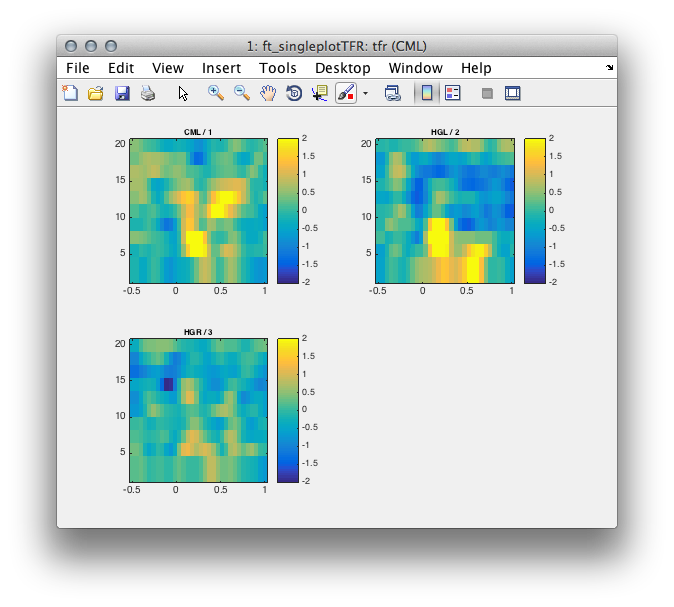Click the dock figure arrow at menu bar end
This screenshot has width=674, height=607.
610,67
